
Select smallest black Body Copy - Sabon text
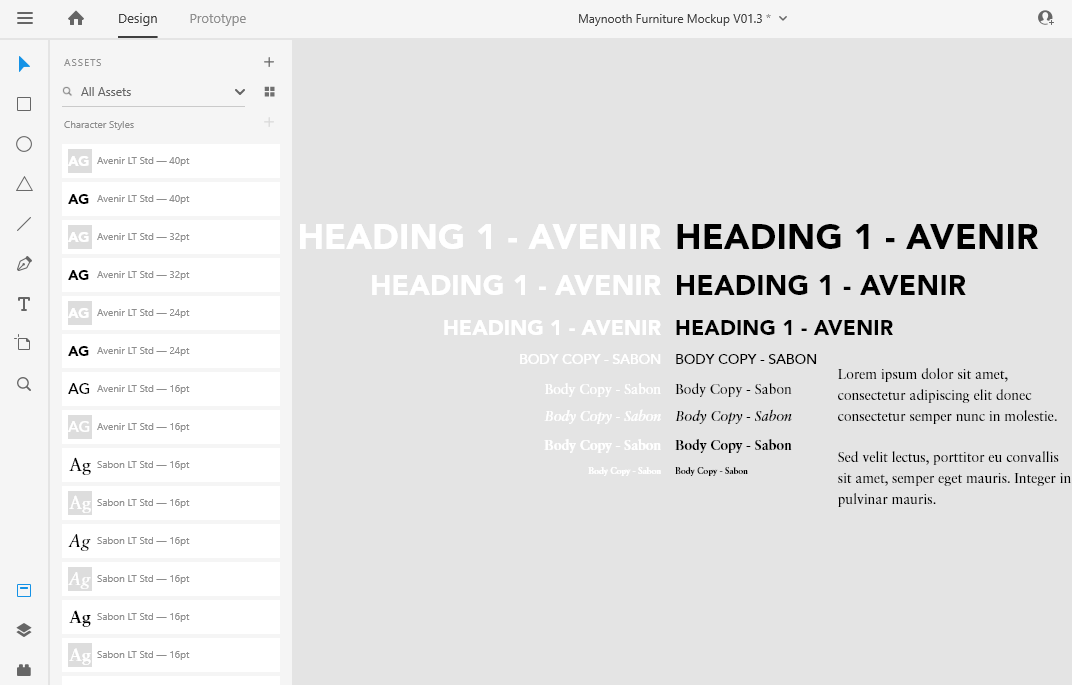[711, 471]
